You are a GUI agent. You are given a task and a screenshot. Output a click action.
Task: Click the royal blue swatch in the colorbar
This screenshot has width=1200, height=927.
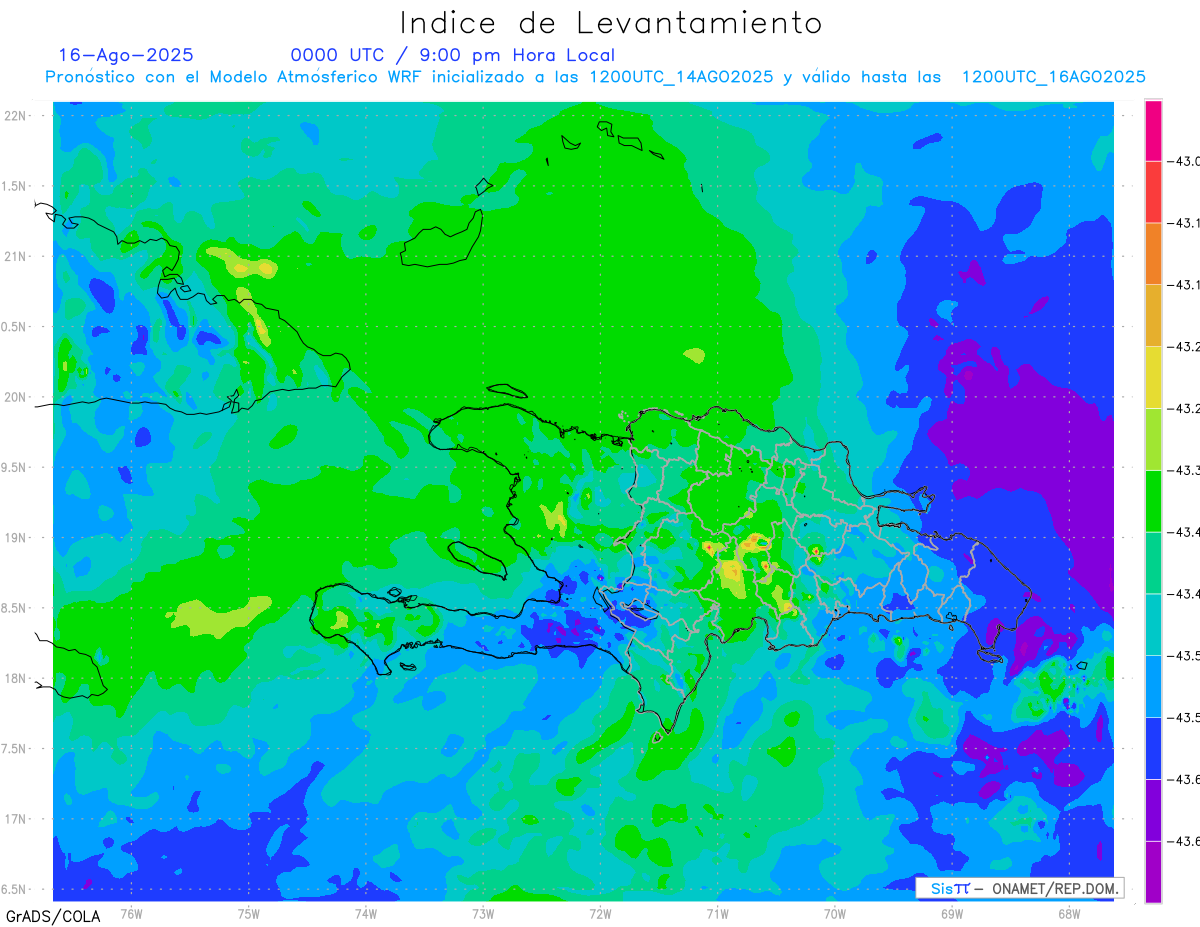1153,748
